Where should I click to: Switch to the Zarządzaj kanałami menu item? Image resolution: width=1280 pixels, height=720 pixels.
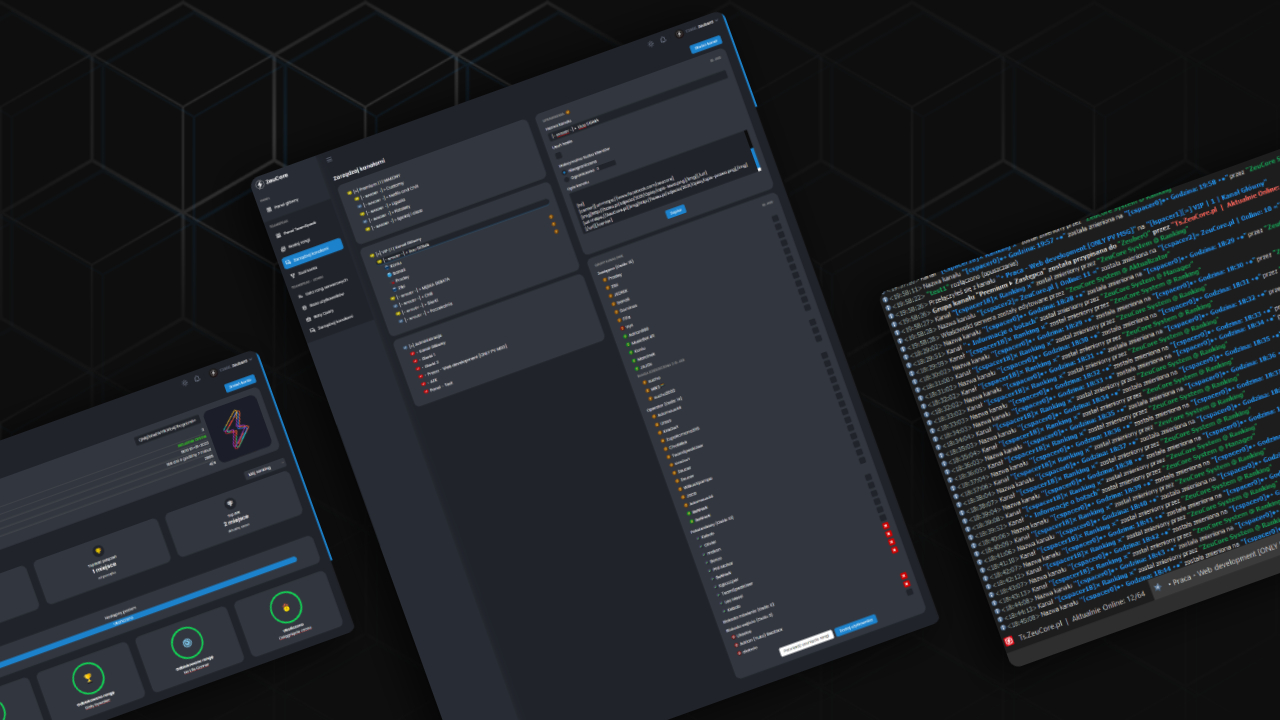coord(312,255)
